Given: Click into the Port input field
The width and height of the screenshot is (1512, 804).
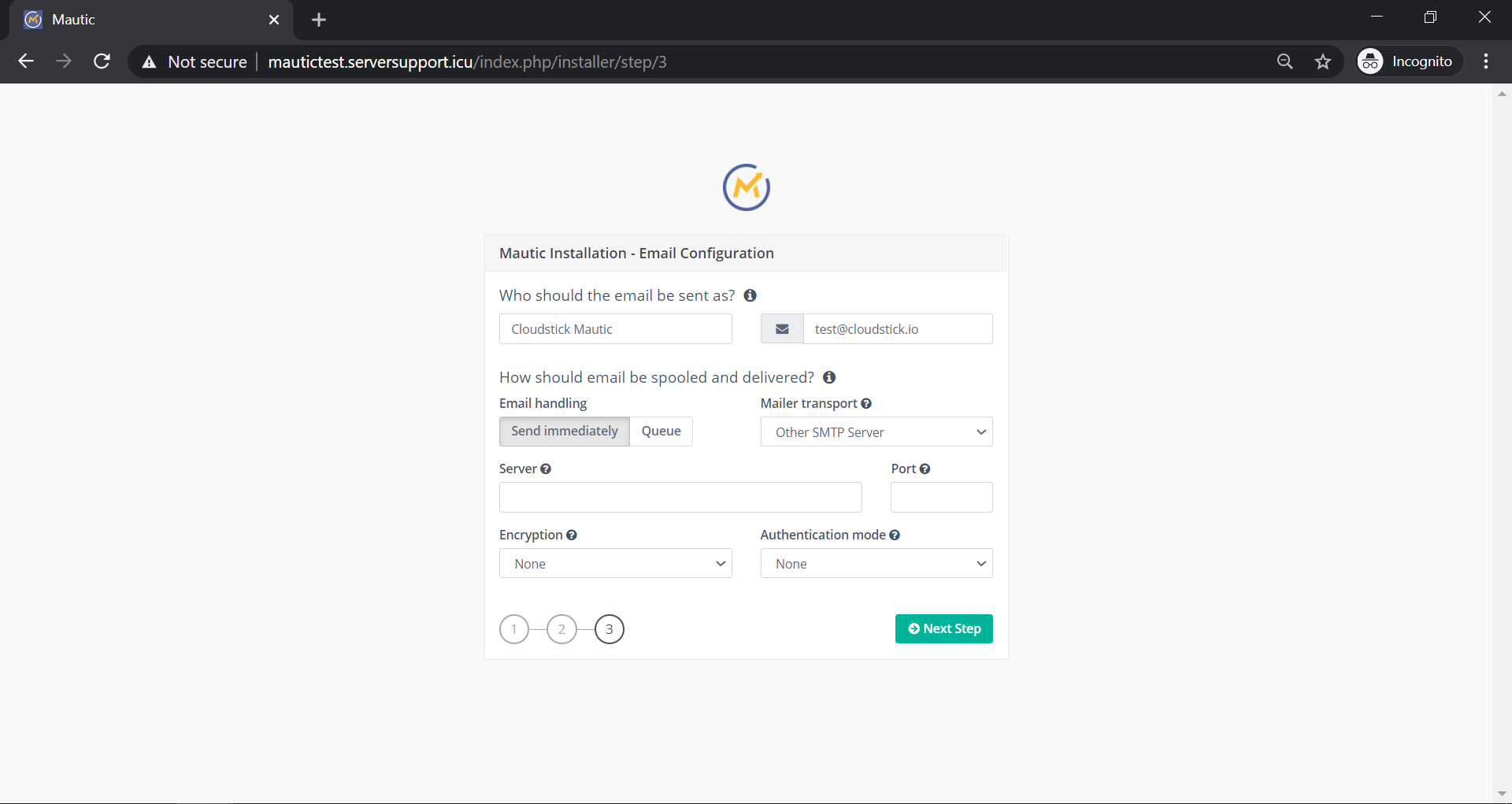Looking at the screenshot, I should [x=941, y=498].
